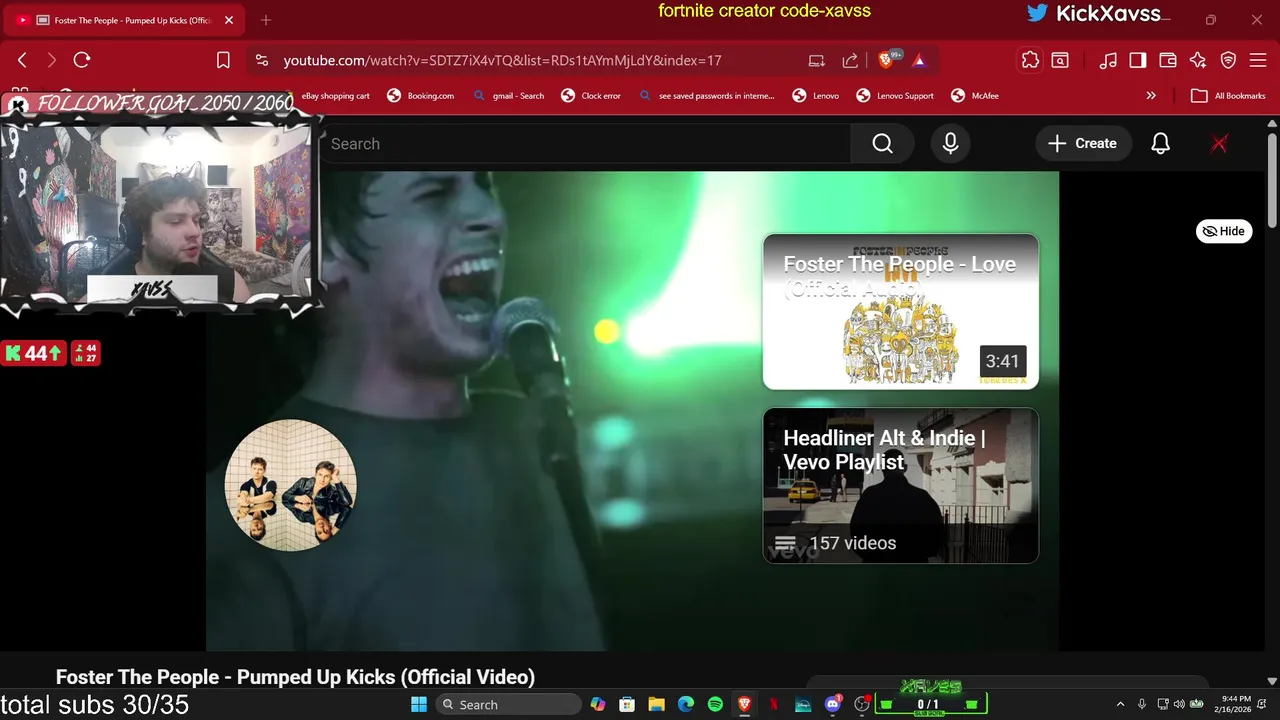
Task: Open the Windows Start menu
Action: click(419, 704)
